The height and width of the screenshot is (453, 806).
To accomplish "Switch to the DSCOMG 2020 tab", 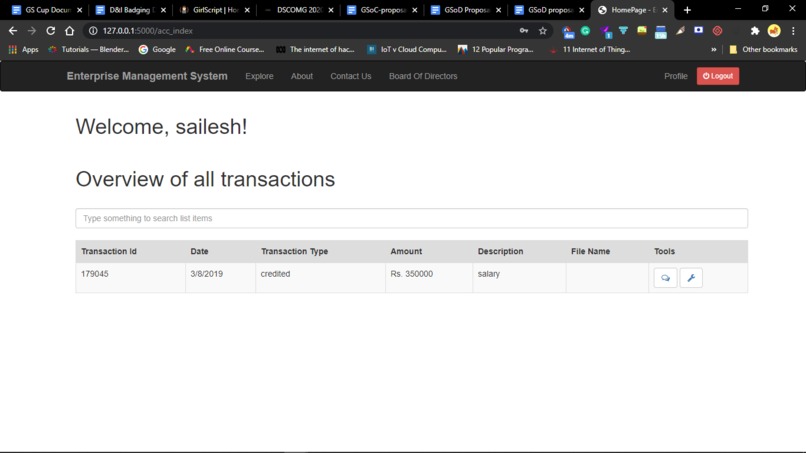I will [297, 10].
